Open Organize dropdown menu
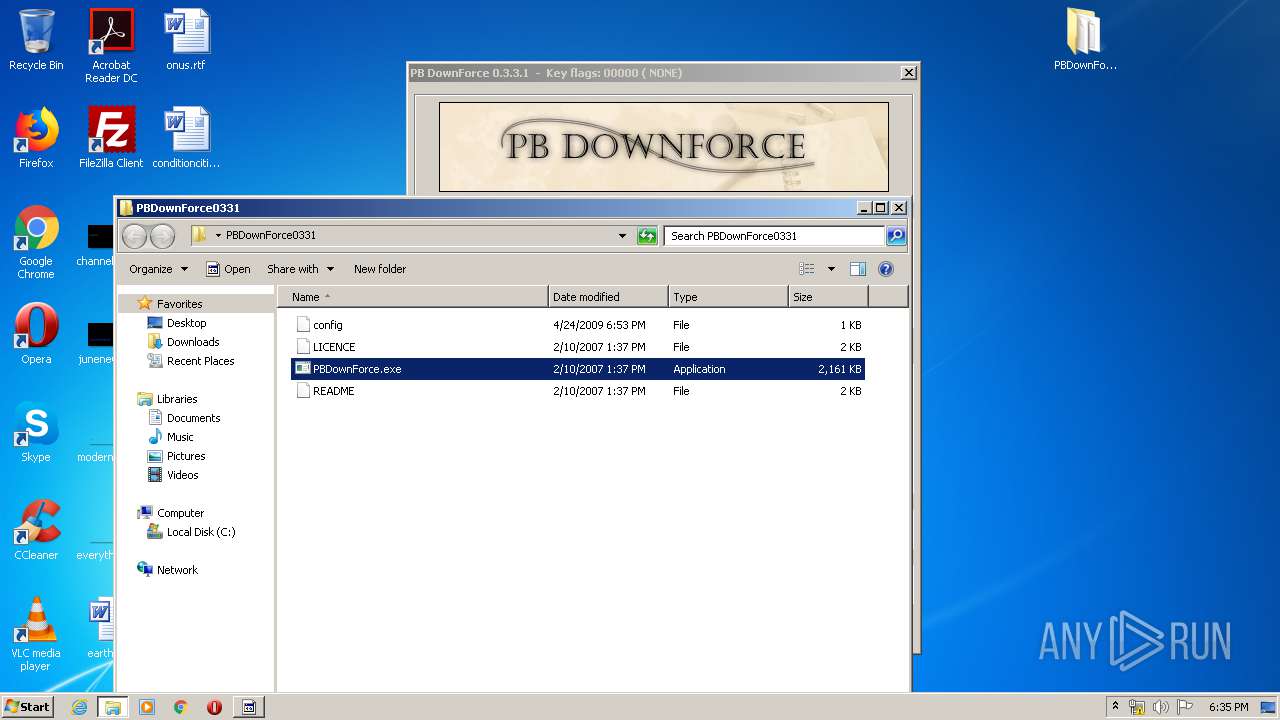The height and width of the screenshot is (720, 1280). (x=158, y=269)
